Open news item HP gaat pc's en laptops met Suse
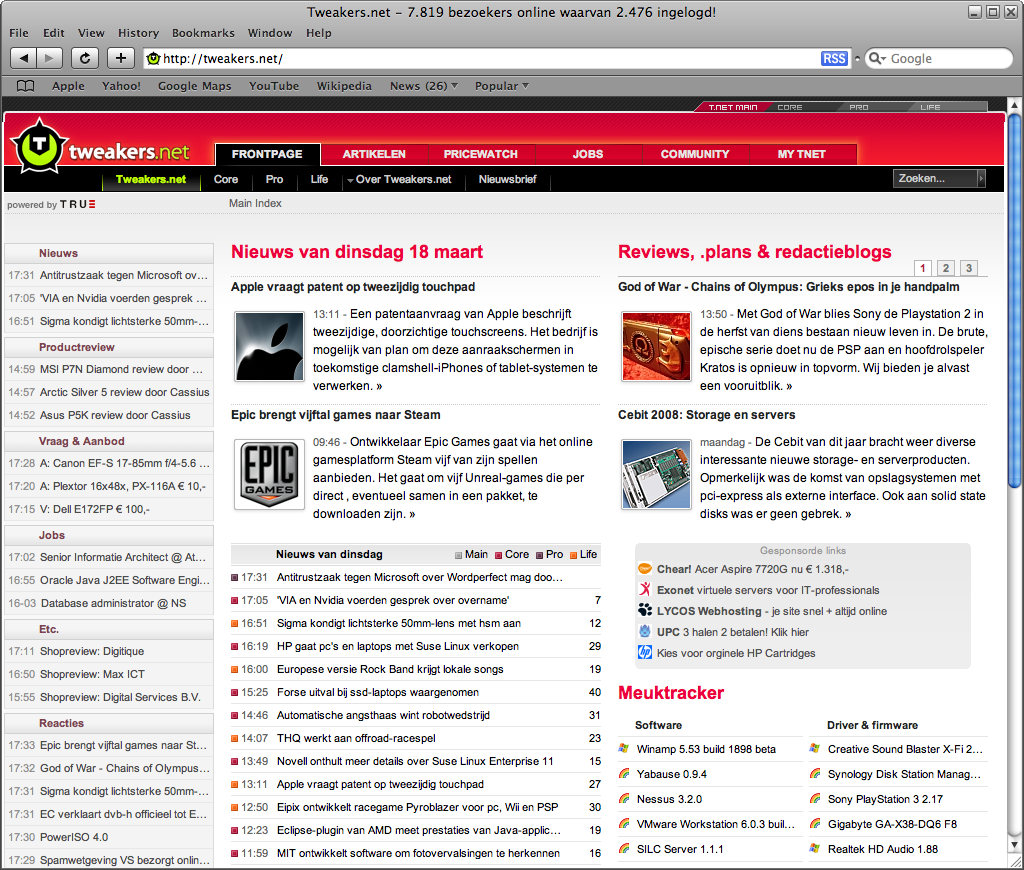Screen dimensions: 1024x870 point(398,646)
